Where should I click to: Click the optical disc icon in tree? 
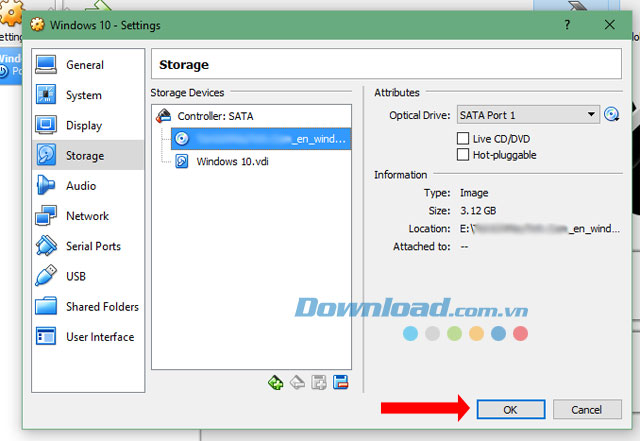pyautogui.click(x=182, y=139)
